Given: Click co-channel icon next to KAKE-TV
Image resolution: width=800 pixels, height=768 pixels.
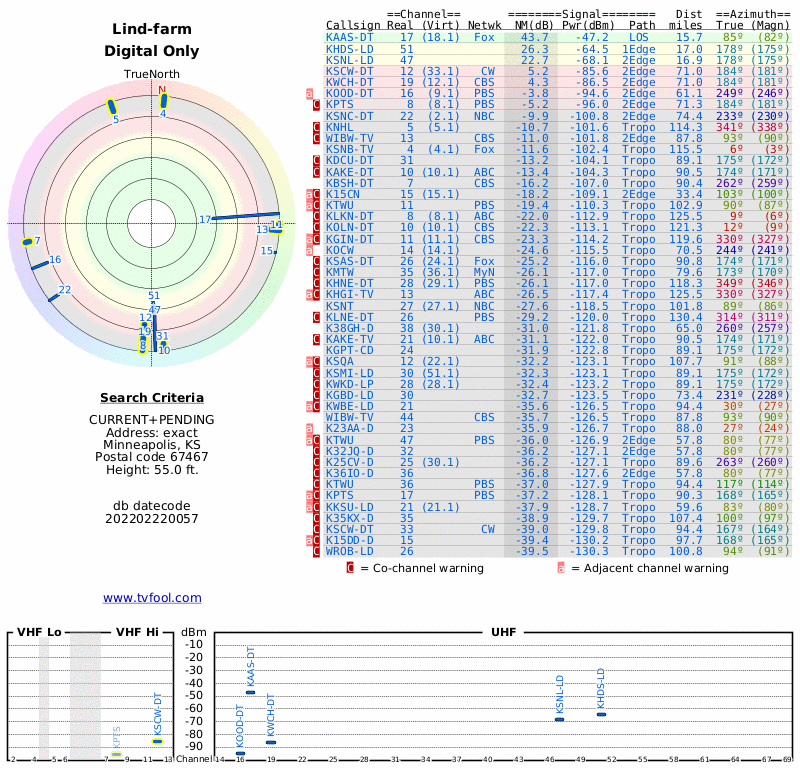Looking at the screenshot, I should [x=316, y=339].
